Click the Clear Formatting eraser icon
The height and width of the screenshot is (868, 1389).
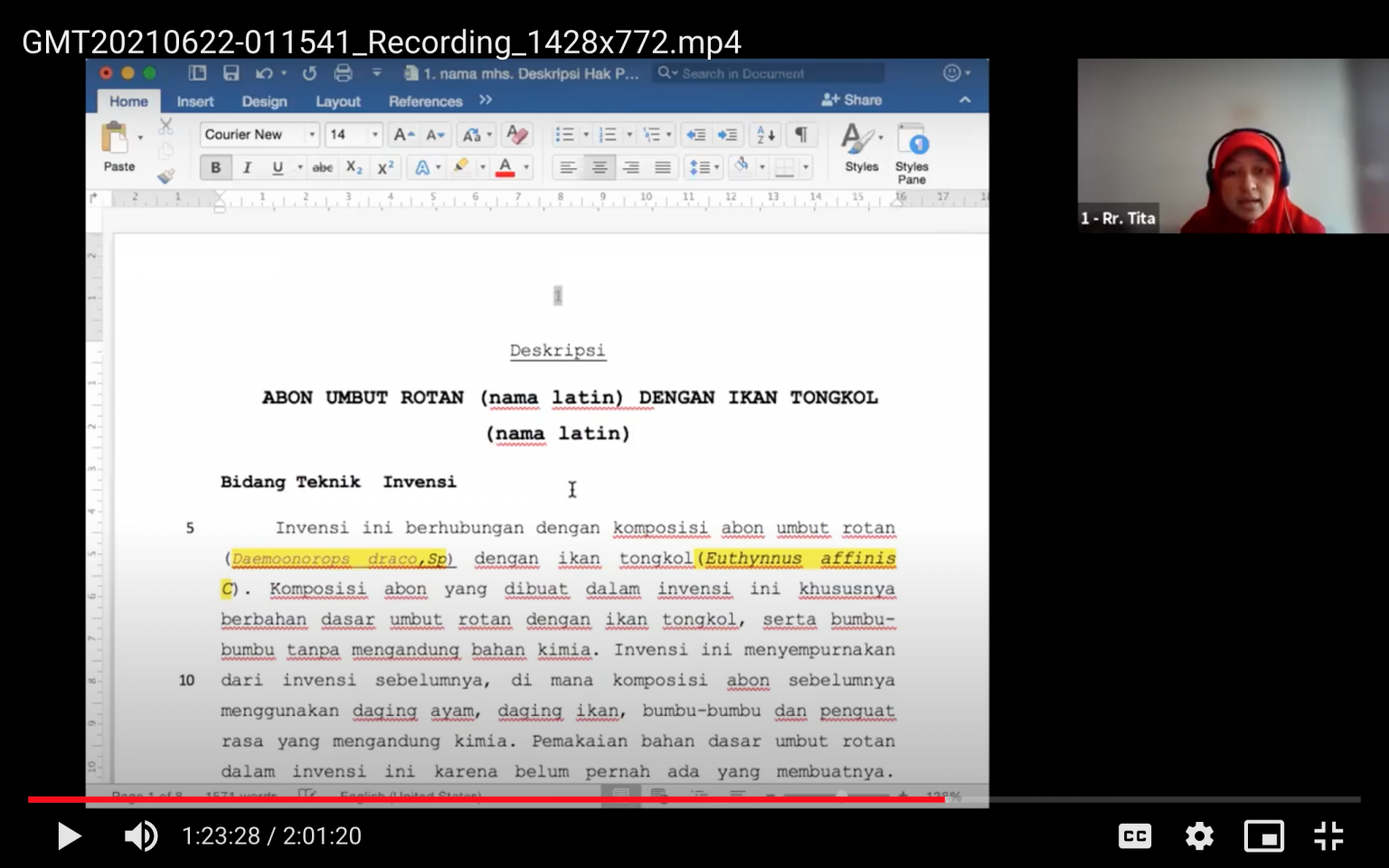517,135
